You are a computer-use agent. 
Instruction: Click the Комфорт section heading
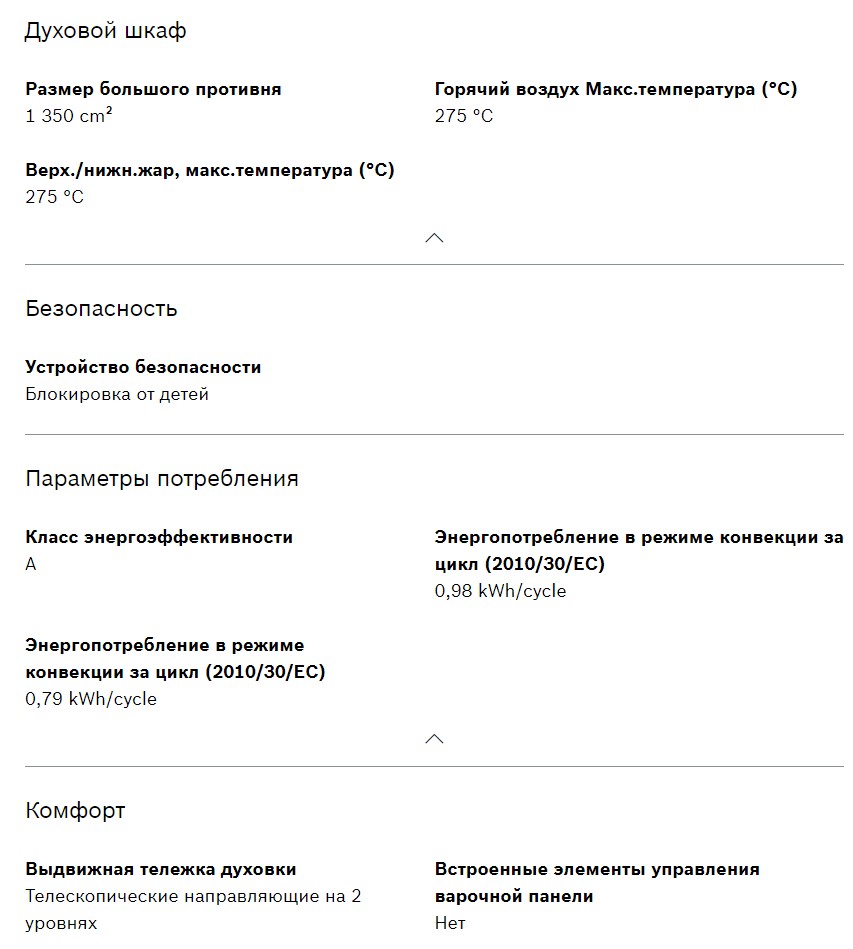(75, 810)
